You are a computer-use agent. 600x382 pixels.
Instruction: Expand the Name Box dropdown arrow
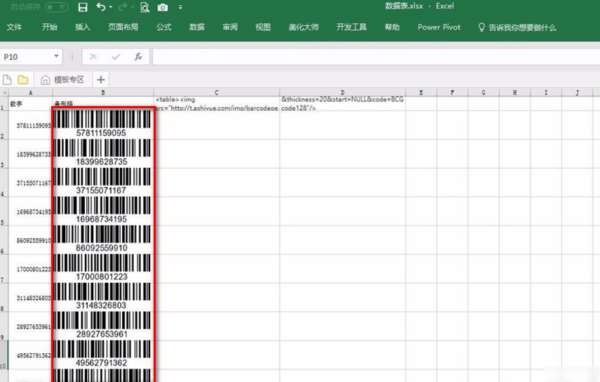click(x=56, y=56)
